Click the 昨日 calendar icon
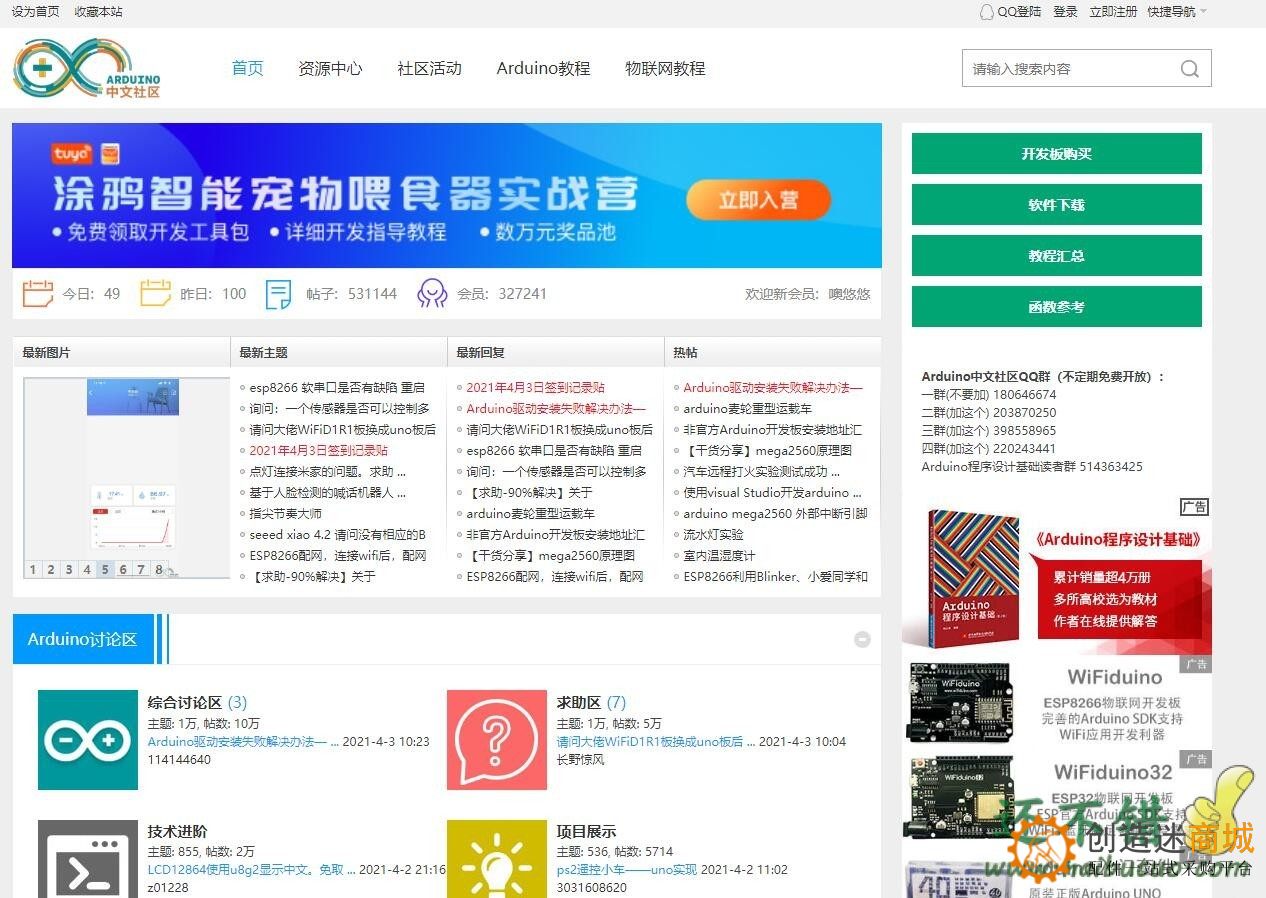 pos(155,294)
